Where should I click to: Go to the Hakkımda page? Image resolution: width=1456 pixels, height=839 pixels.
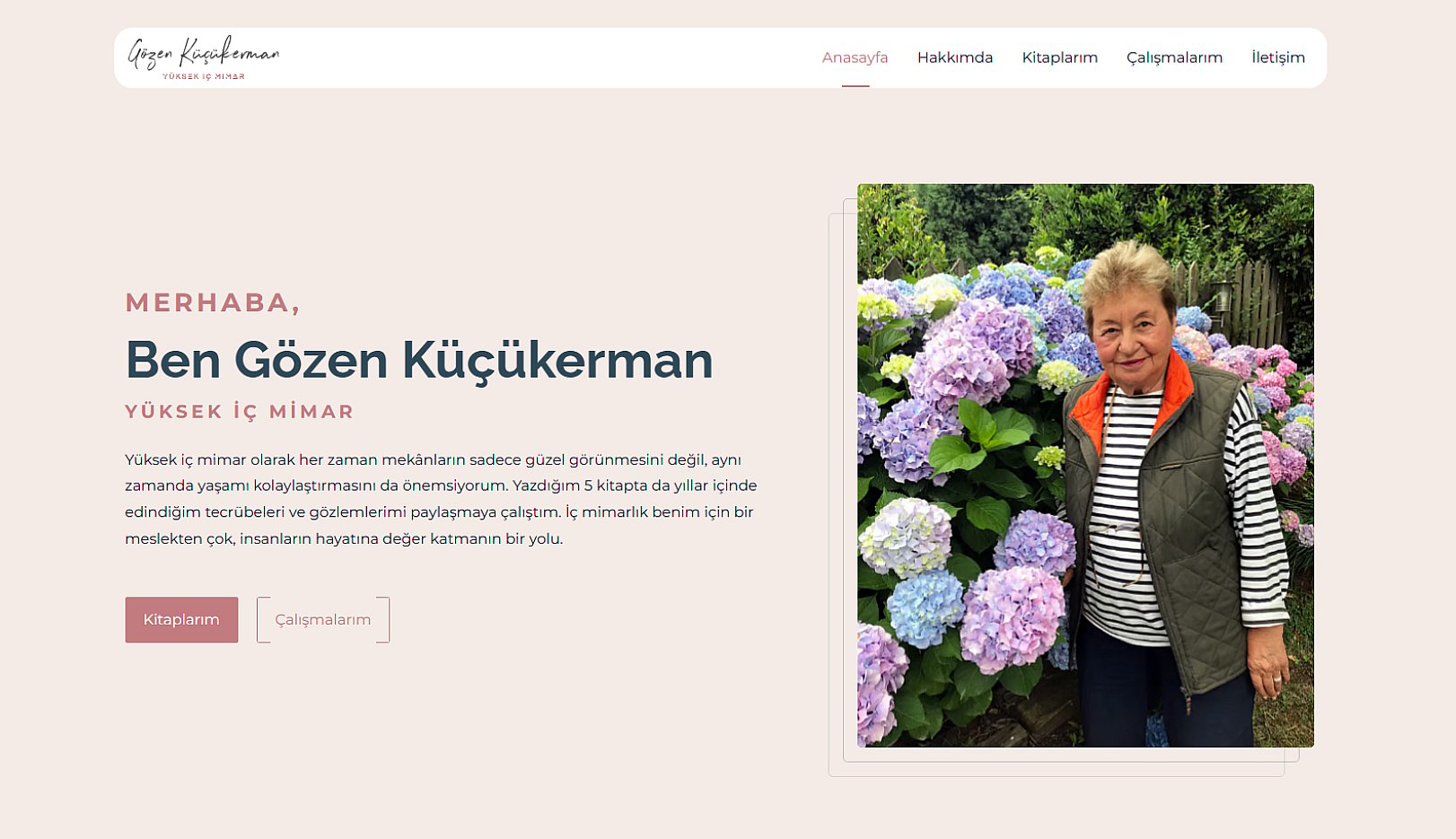[x=954, y=57]
